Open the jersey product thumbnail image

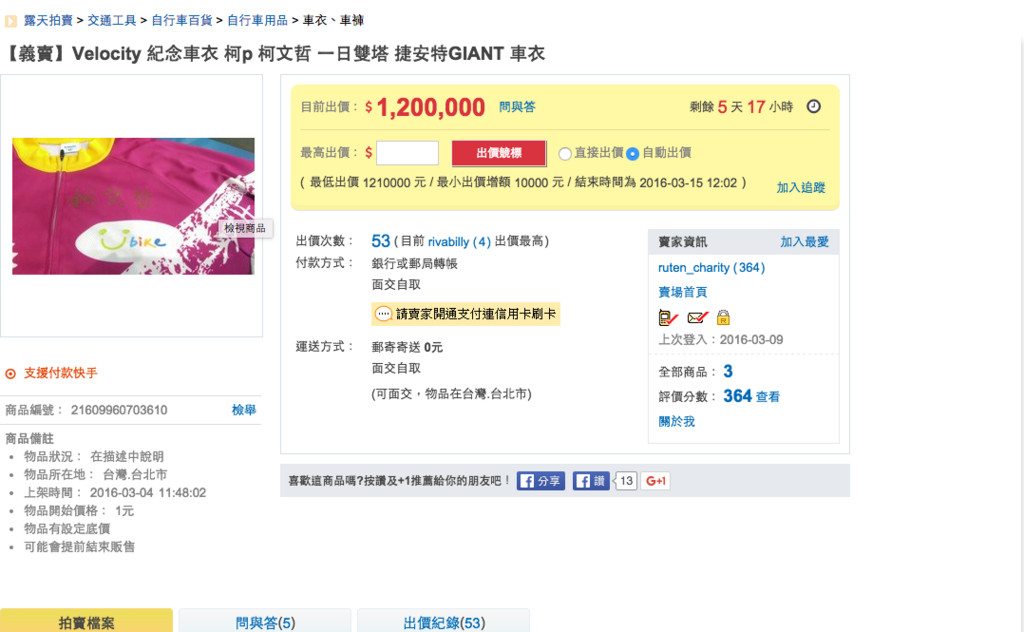[133, 206]
